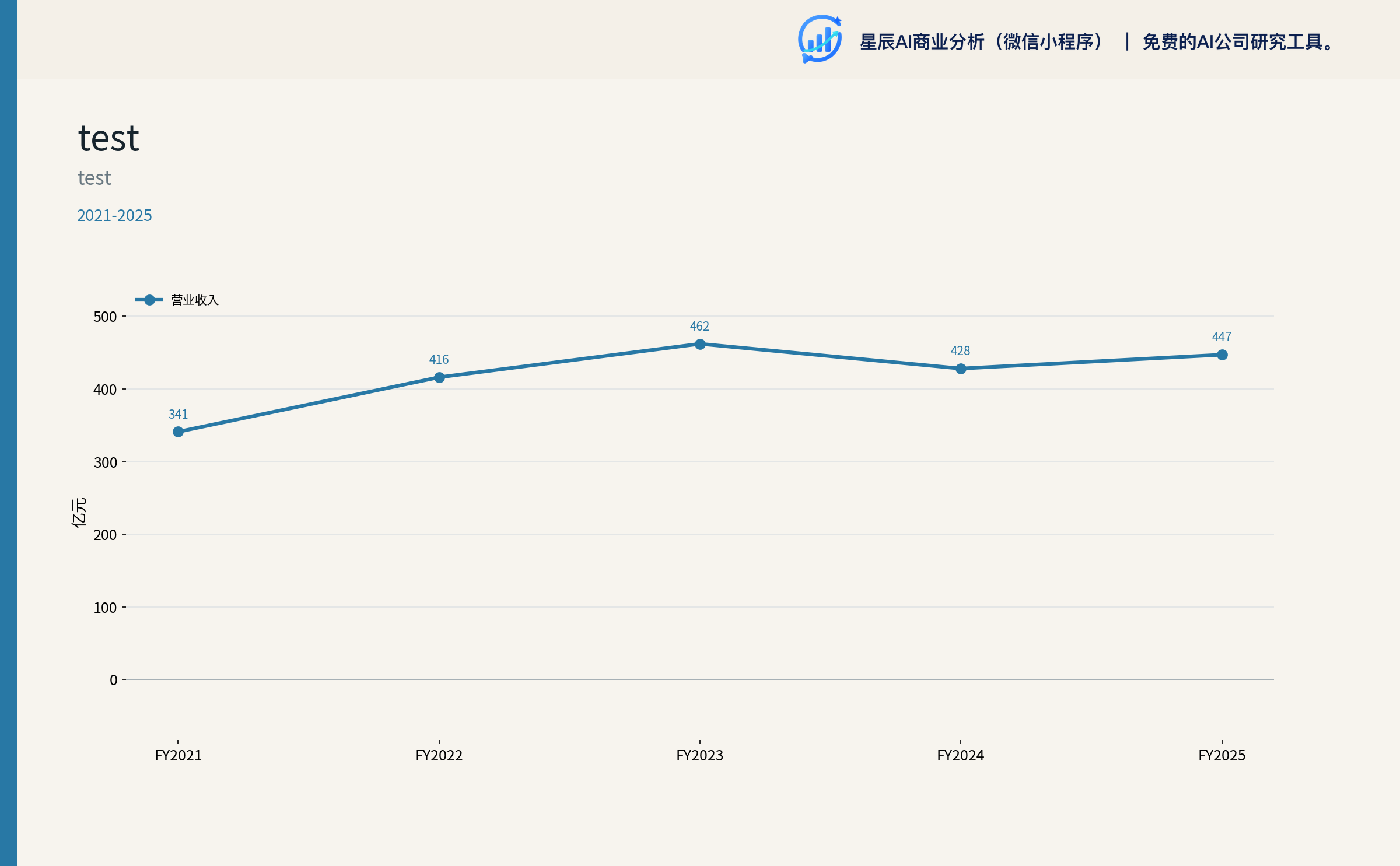Click the 462 value label above FY2023
This screenshot has height=866, width=1400.
pyautogui.click(x=699, y=326)
